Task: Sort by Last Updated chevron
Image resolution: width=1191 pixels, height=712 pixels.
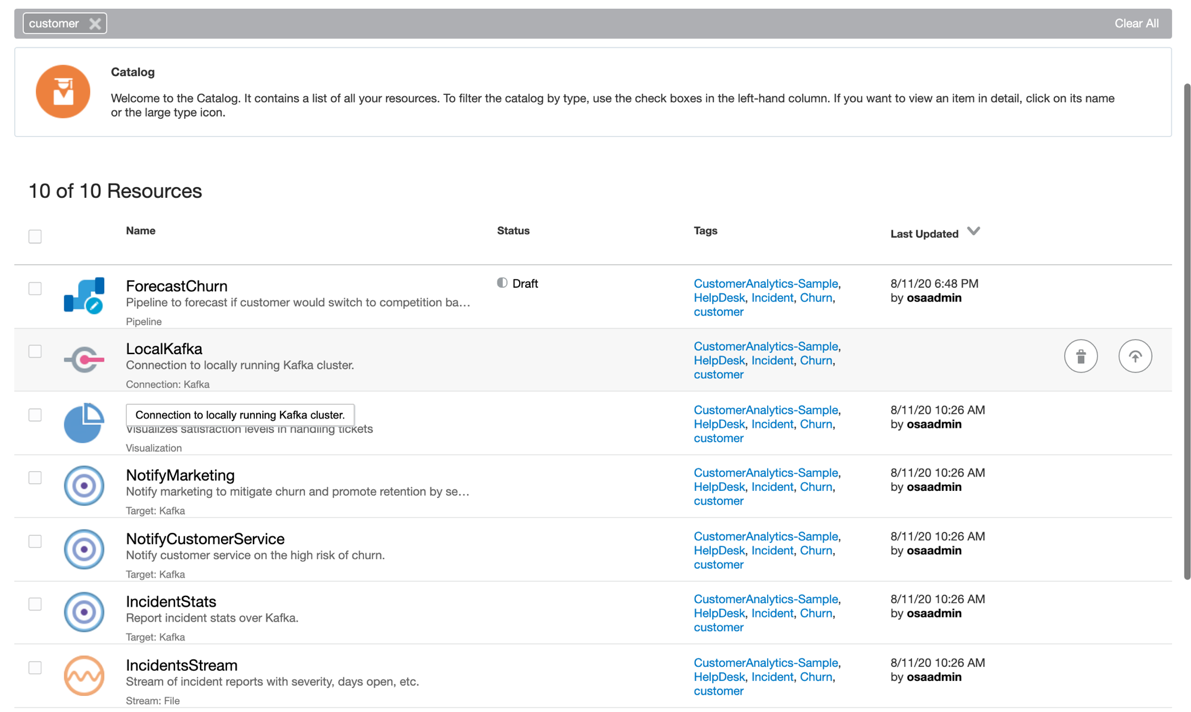Action: point(974,232)
